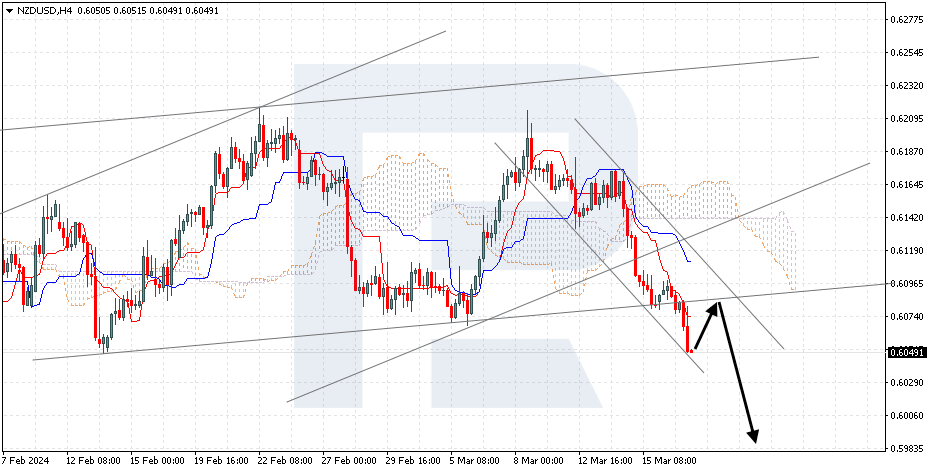Click the 0.59835 price axis label
Viewport: 931px width, 472px height.
907,448
